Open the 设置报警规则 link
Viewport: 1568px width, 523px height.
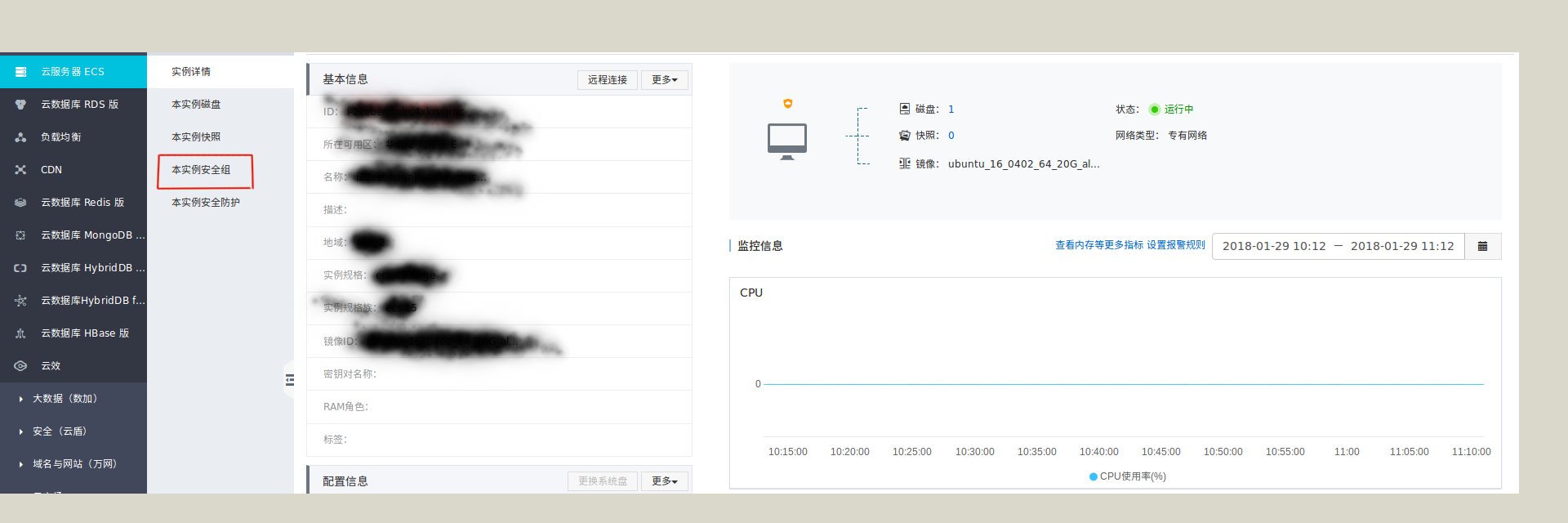pos(1176,245)
